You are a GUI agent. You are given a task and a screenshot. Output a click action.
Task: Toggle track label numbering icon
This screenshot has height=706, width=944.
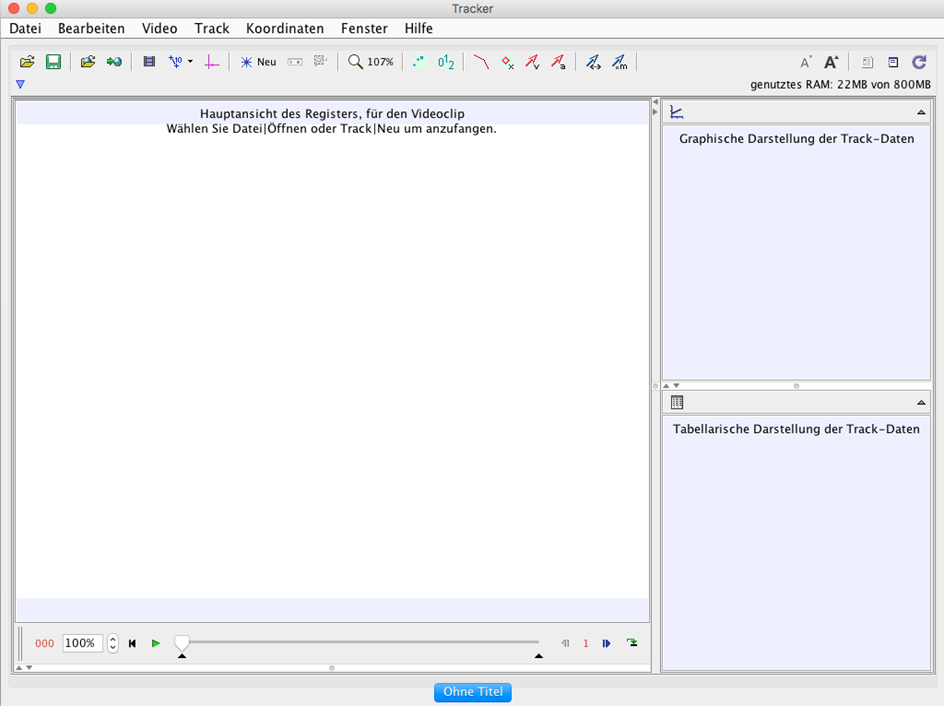[446, 61]
